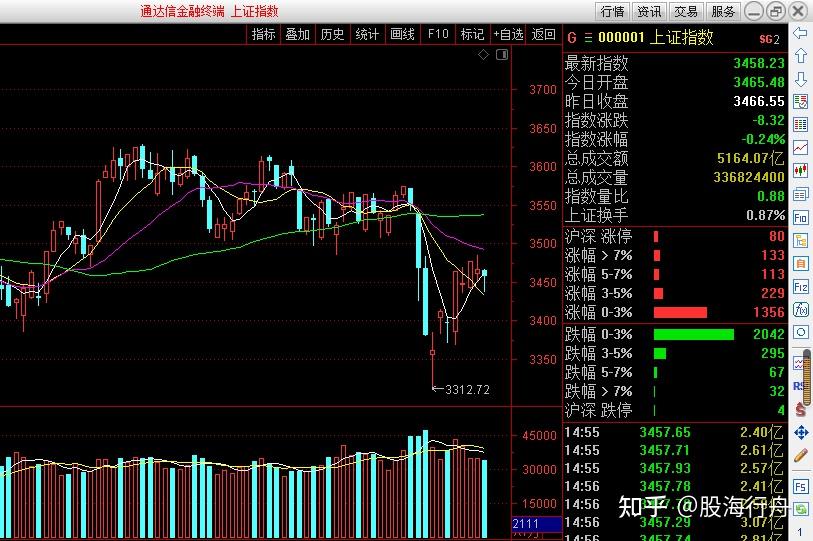Open the 统计 statistics menu
This screenshot has width=813, height=541.
coord(367,34)
